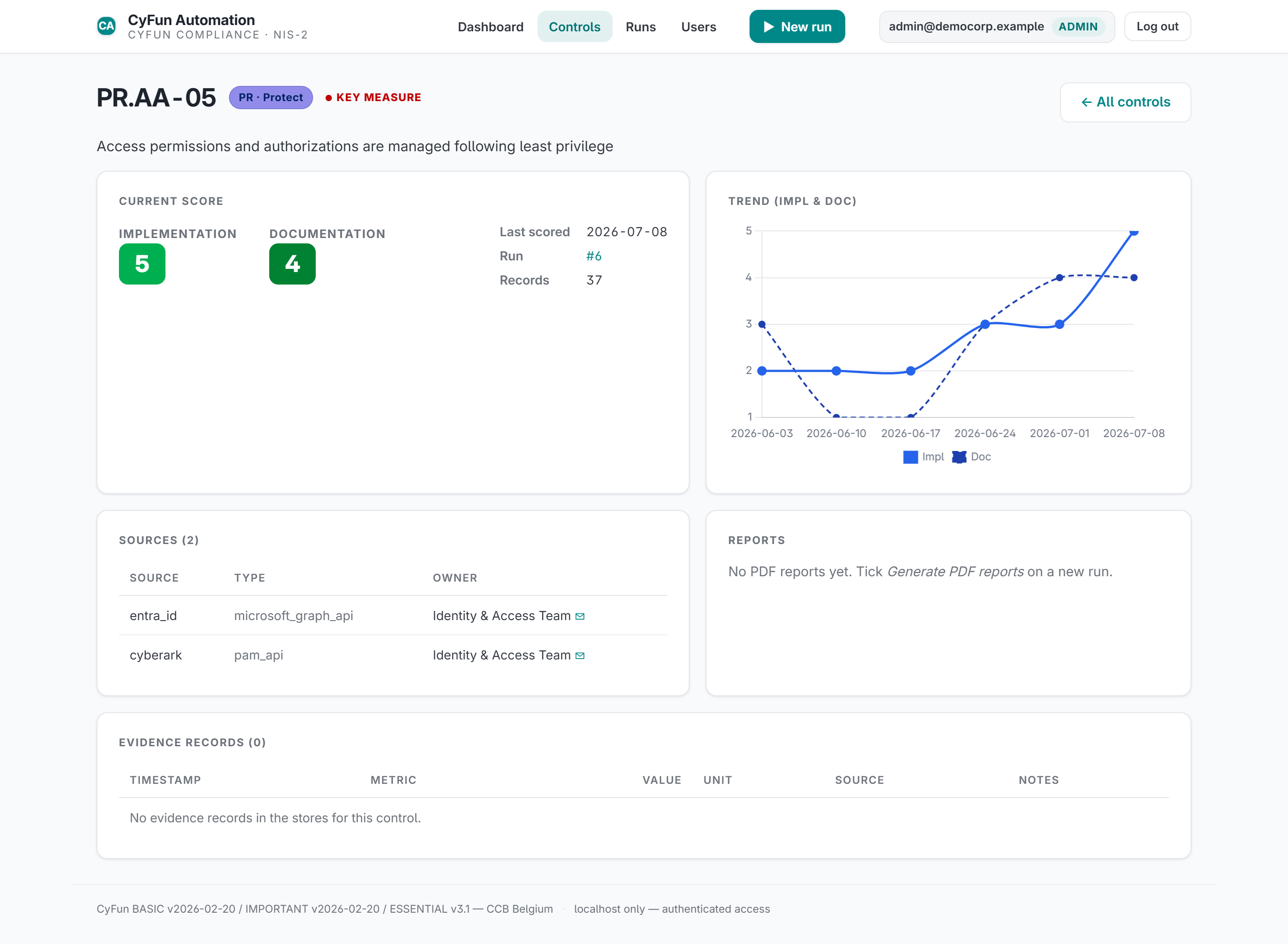Click the NOTES column header
This screenshot has width=1288, height=944.
1038,781
